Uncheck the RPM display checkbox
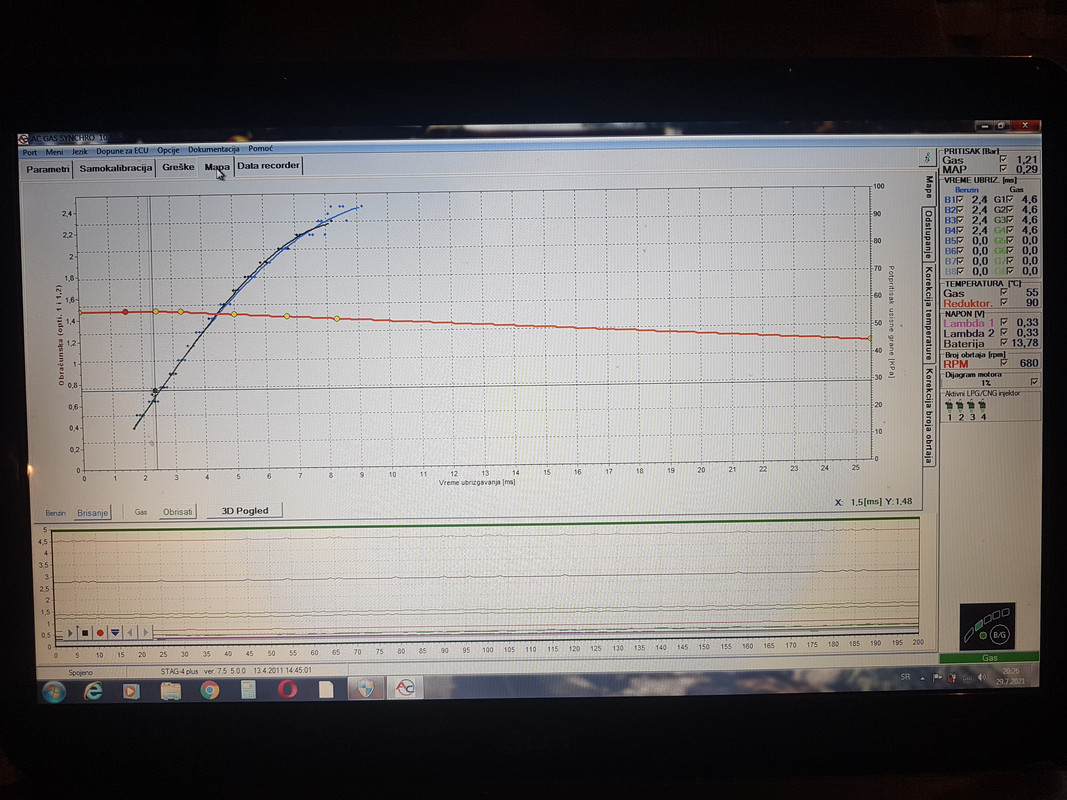 point(1004,363)
